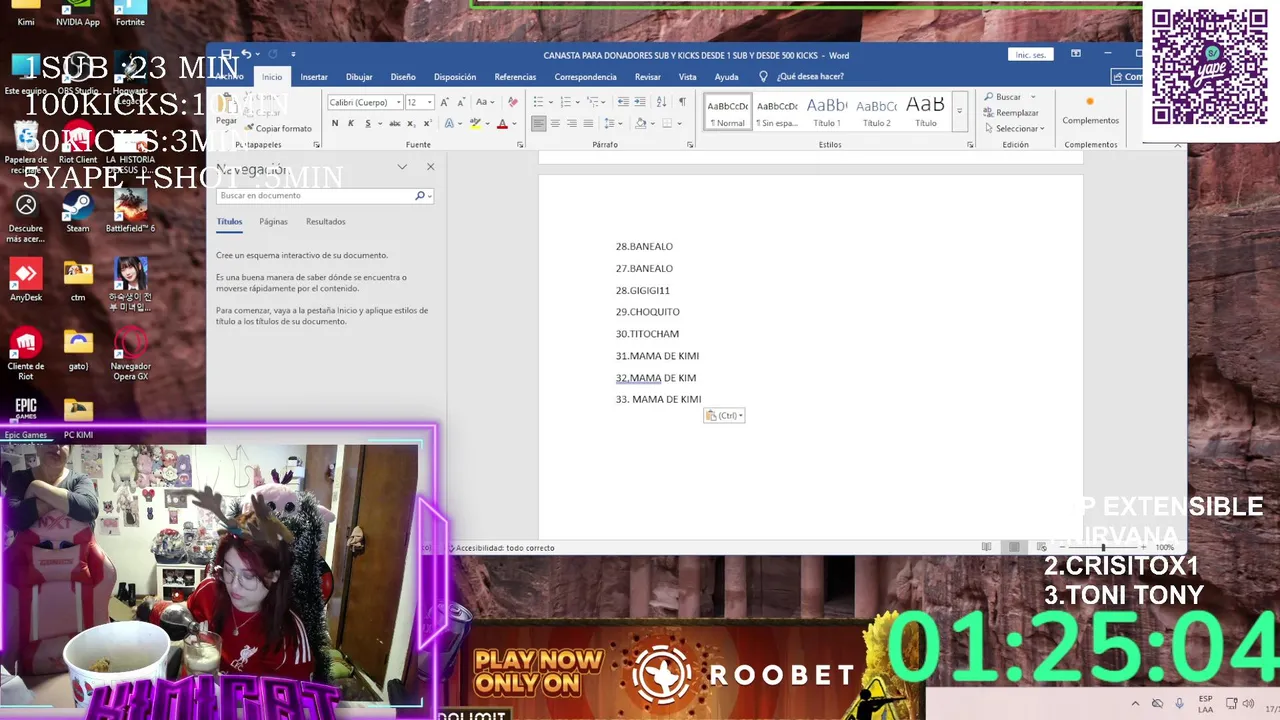
Task: Justify the paragraph text
Action: (588, 124)
